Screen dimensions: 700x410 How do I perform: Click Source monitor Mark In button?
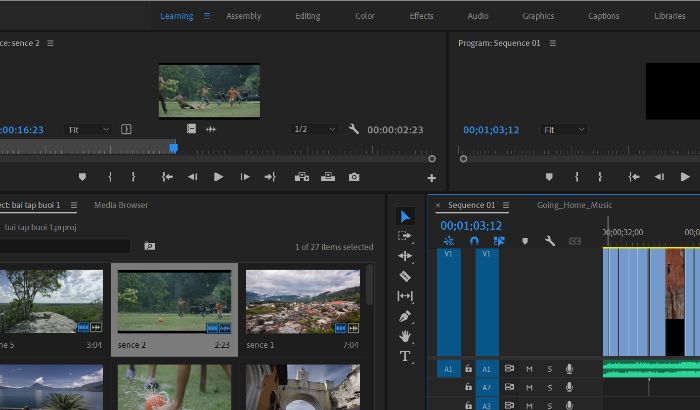tap(110, 177)
